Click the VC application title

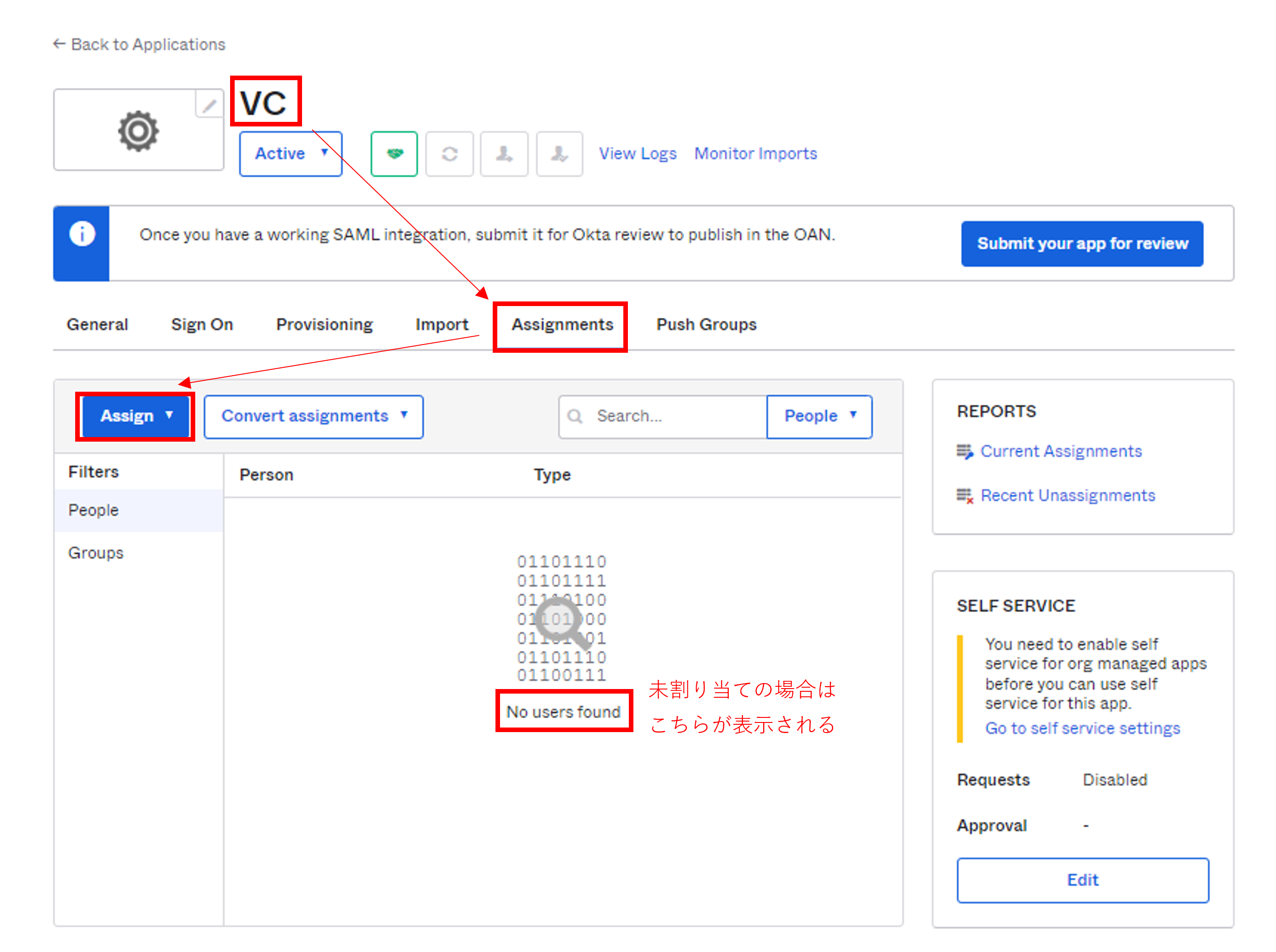pos(263,103)
